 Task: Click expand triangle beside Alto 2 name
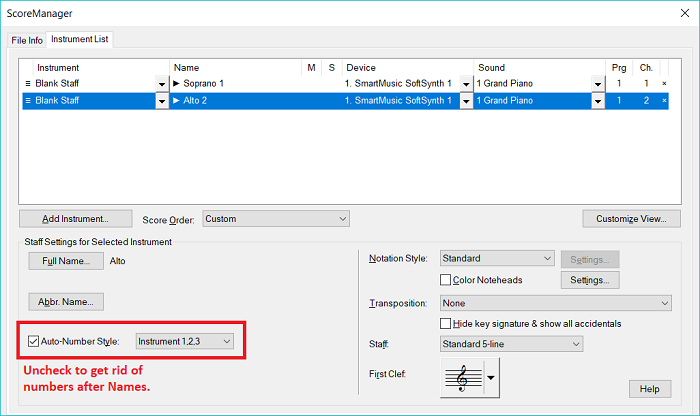coord(177,101)
